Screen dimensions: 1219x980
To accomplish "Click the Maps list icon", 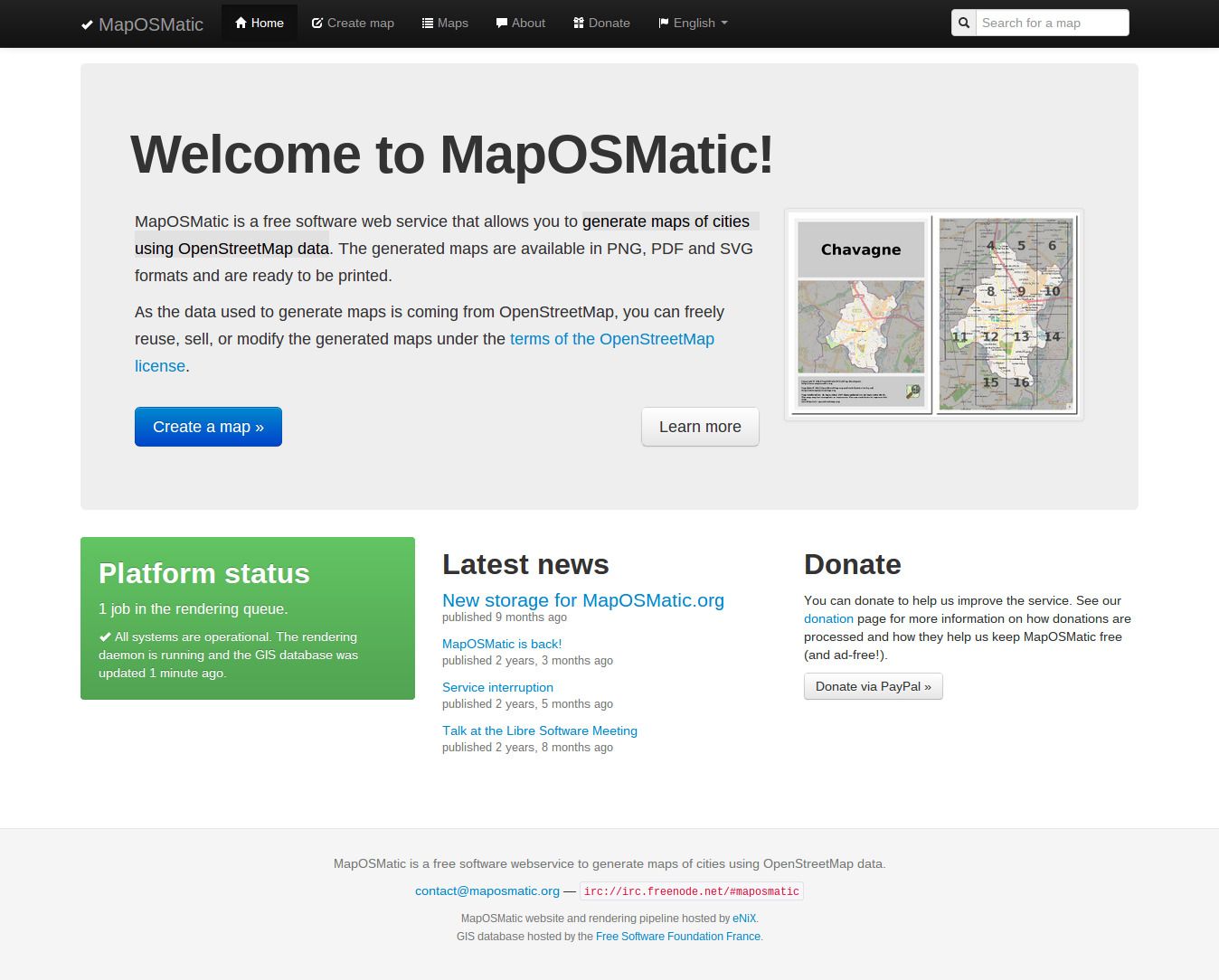I will click(x=427, y=22).
